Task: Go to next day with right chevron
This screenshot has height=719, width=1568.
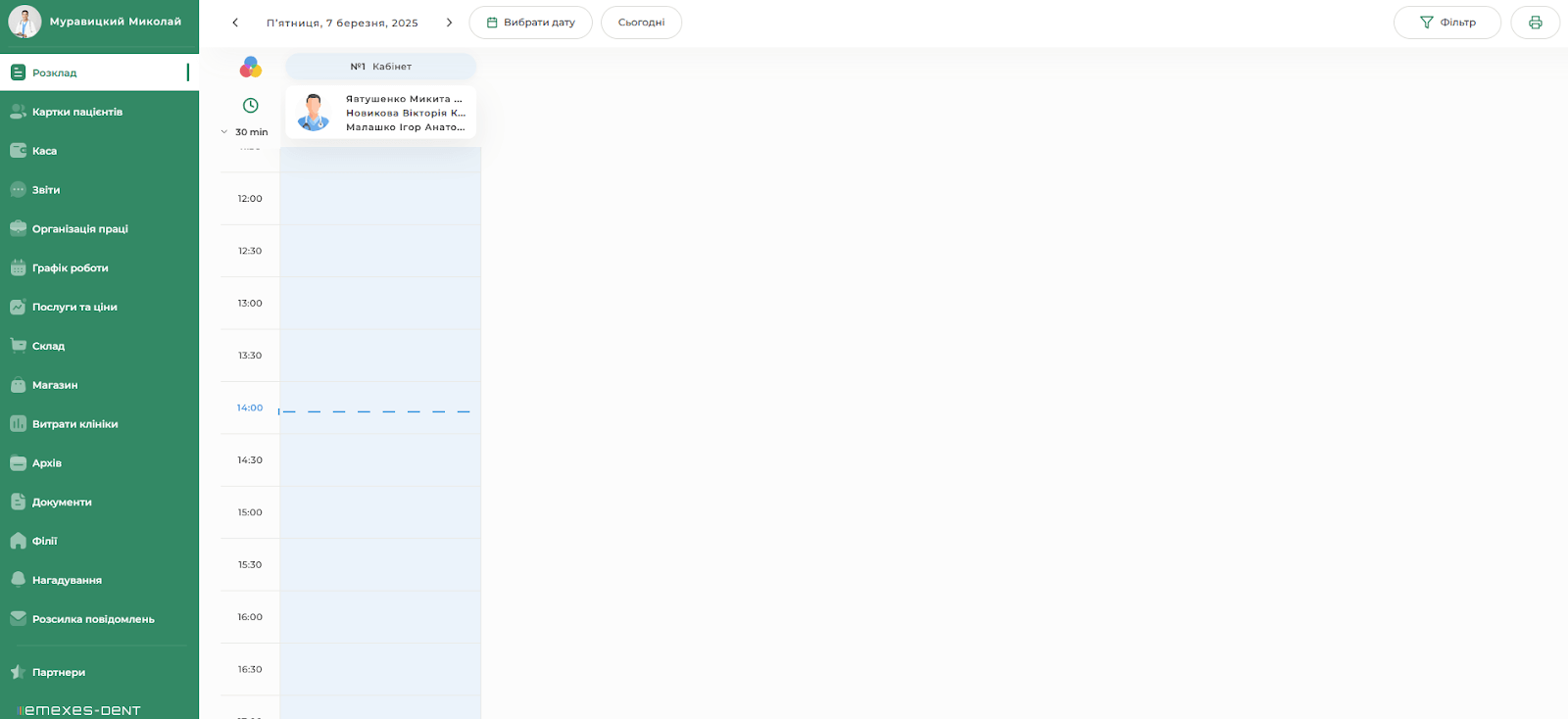Action: (449, 23)
